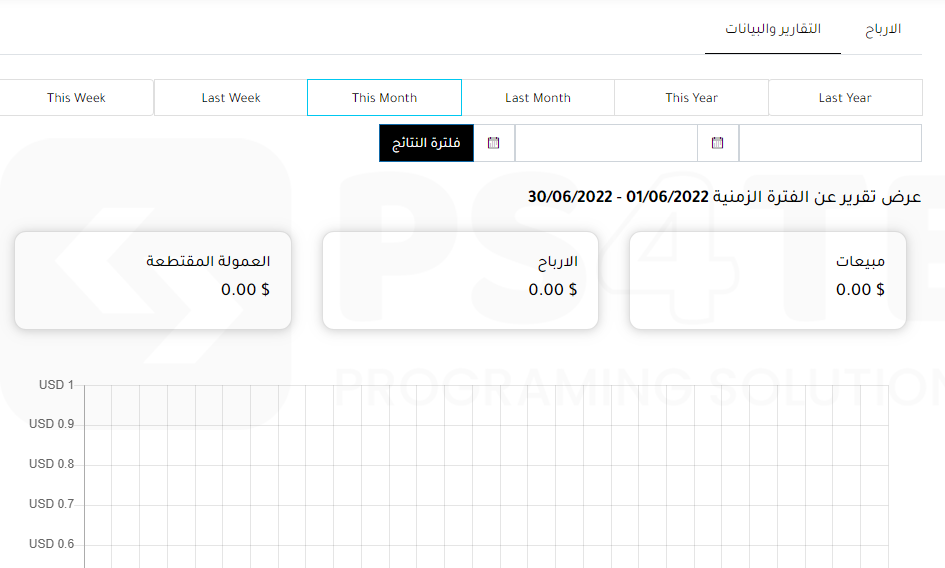Screen dimensions: 945x568
Task: Show the report for Last Year
Action: click(x=845, y=98)
